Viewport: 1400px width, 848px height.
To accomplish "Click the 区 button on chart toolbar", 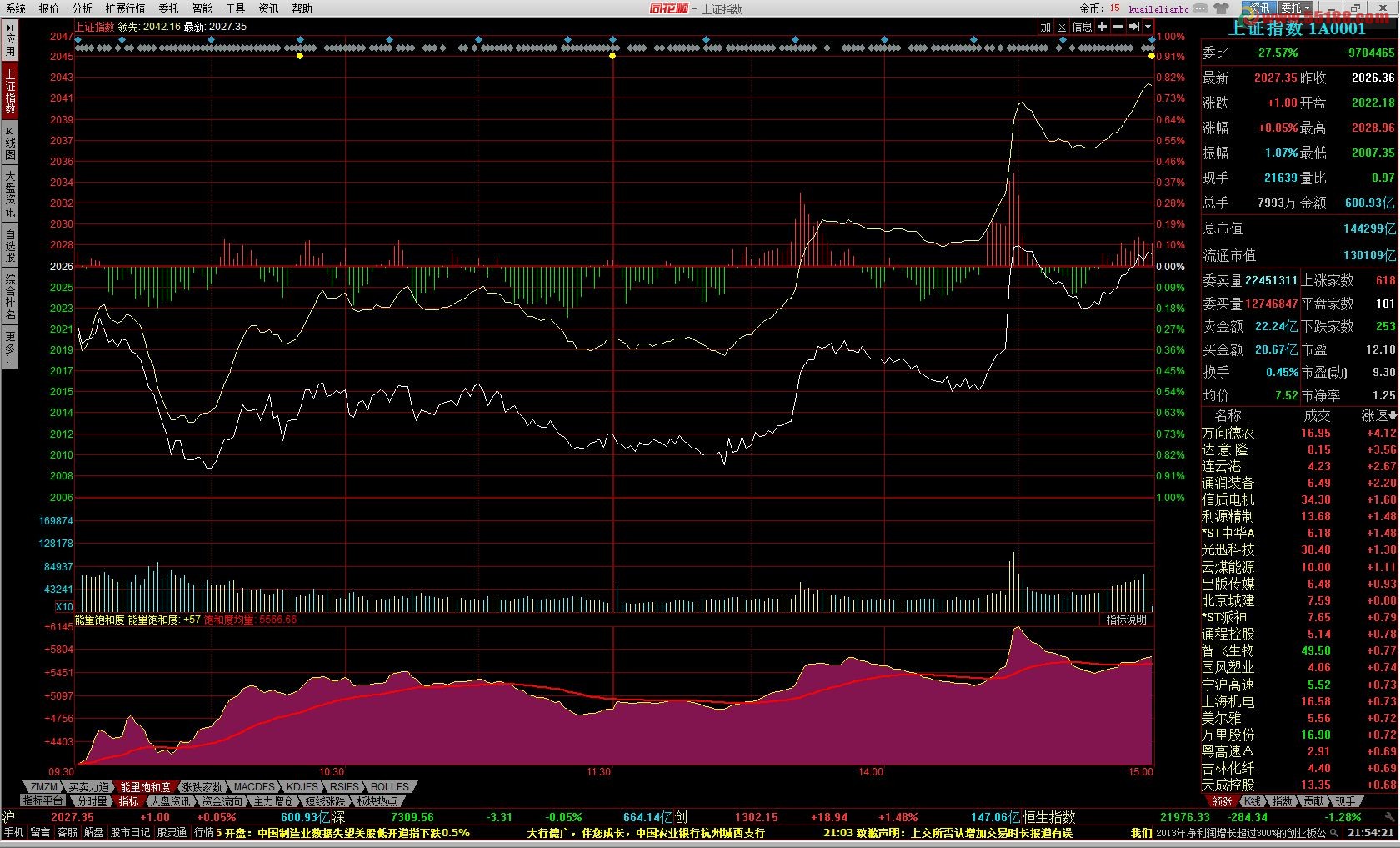I will point(1062,27).
